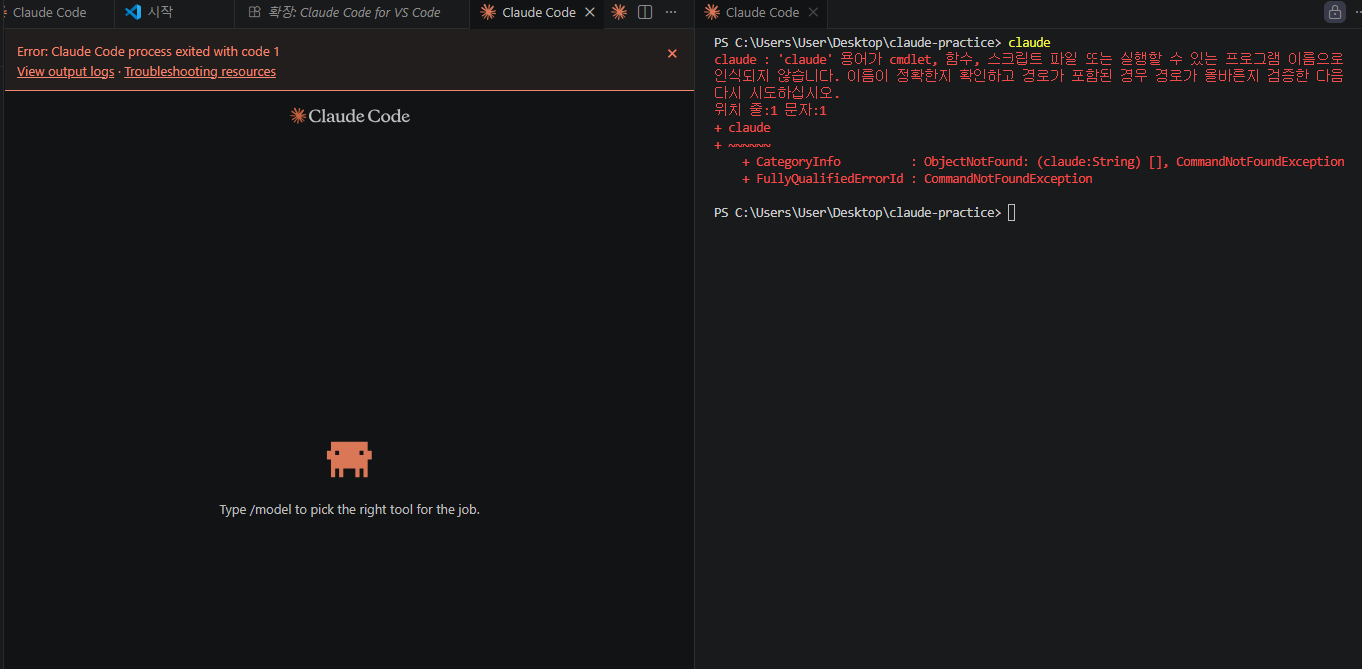The image size is (1362, 669).
Task: Click the VS Code logo on 시작 tab
Action: click(133, 12)
